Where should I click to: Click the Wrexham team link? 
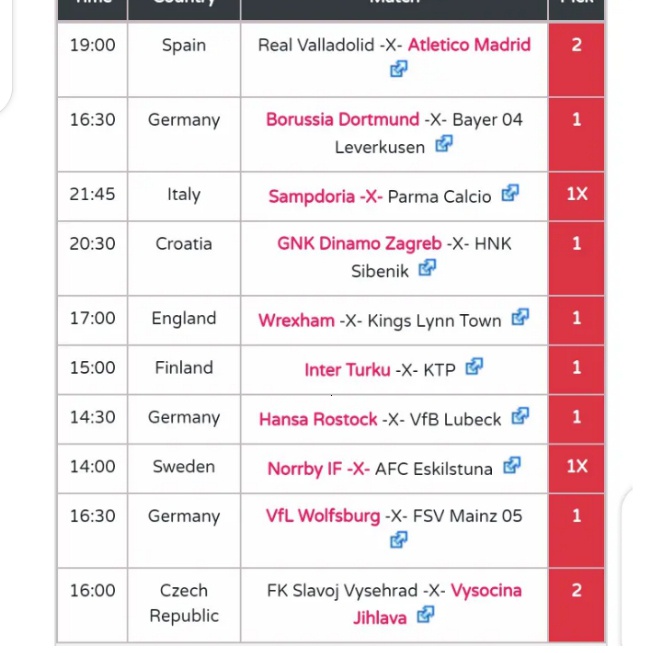pos(296,321)
